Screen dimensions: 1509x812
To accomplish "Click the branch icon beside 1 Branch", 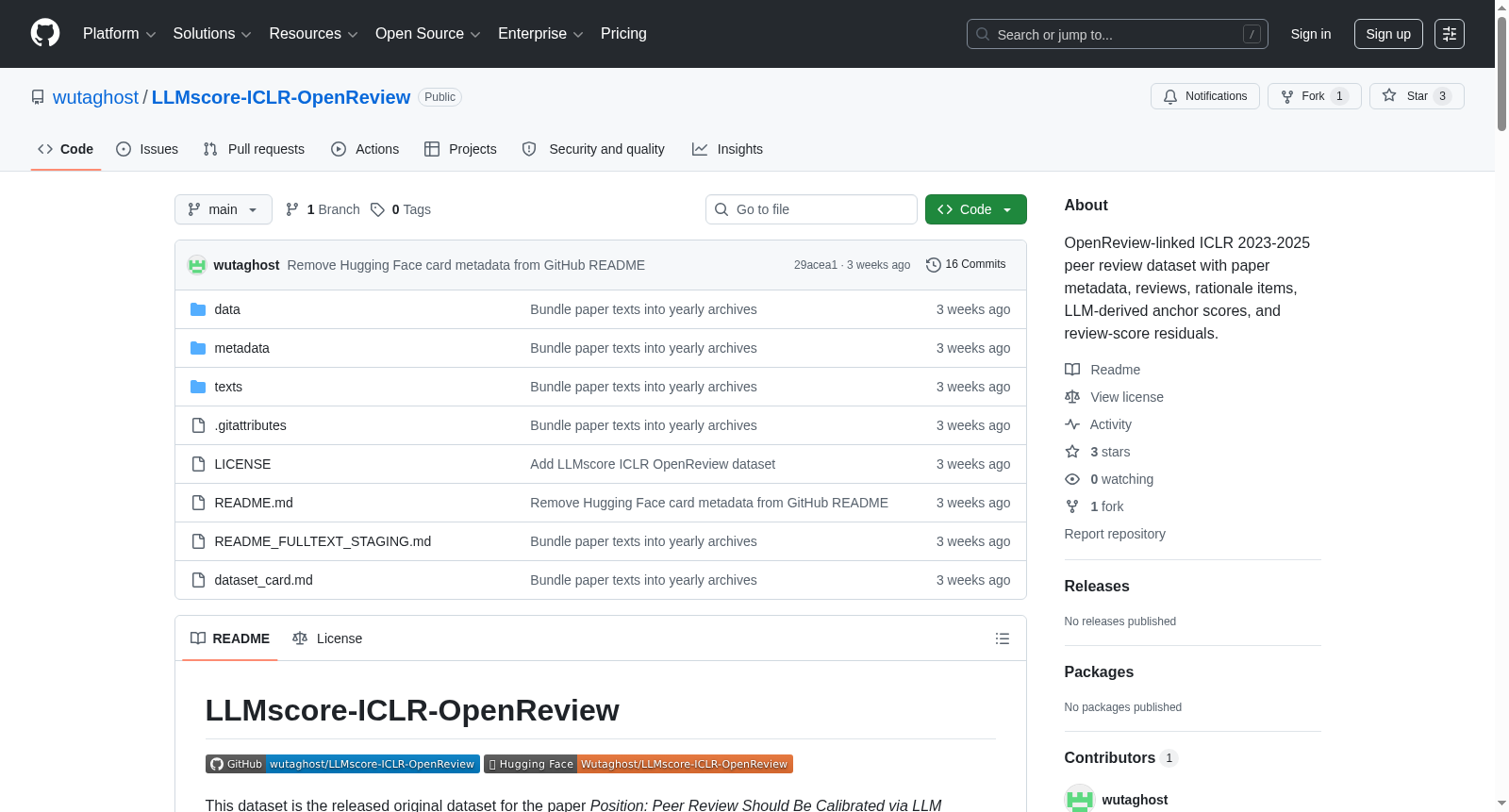I will tap(292, 209).
